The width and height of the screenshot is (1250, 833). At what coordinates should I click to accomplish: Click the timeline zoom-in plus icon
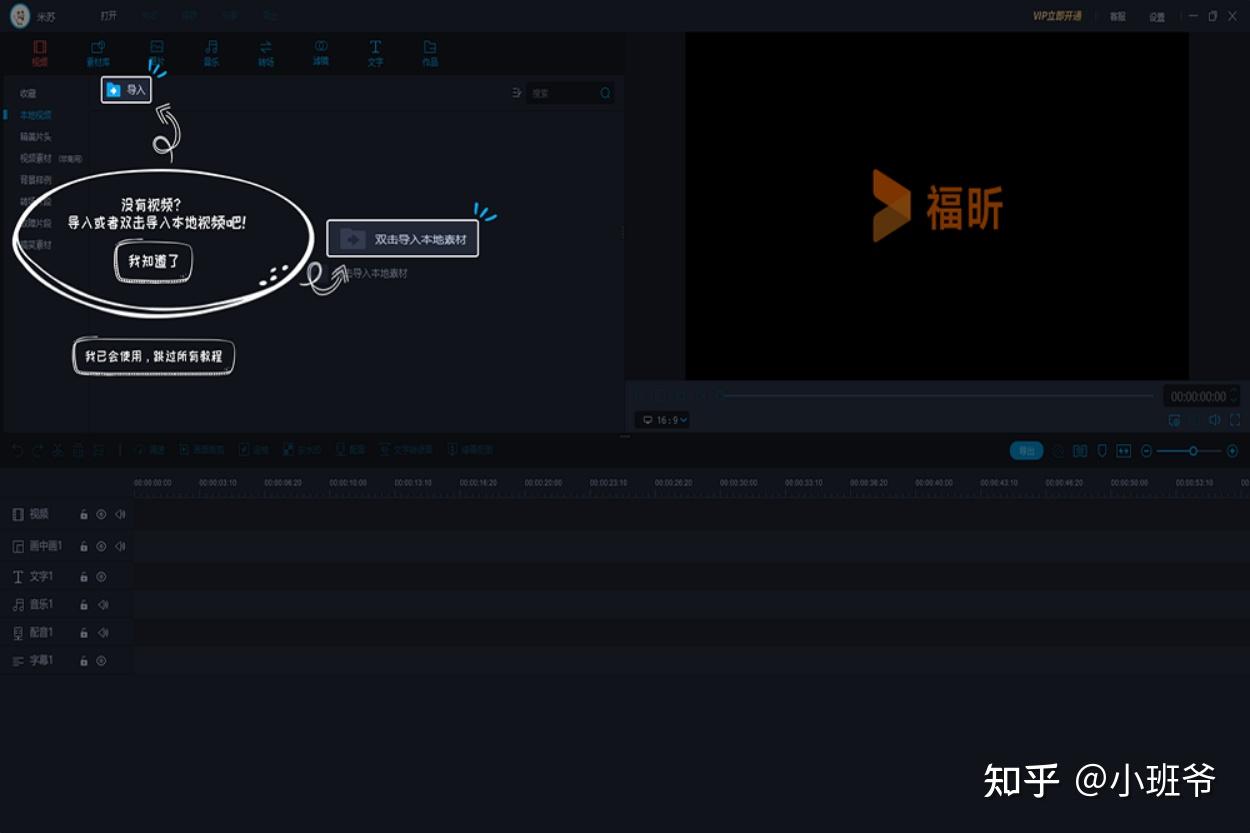tap(1232, 451)
